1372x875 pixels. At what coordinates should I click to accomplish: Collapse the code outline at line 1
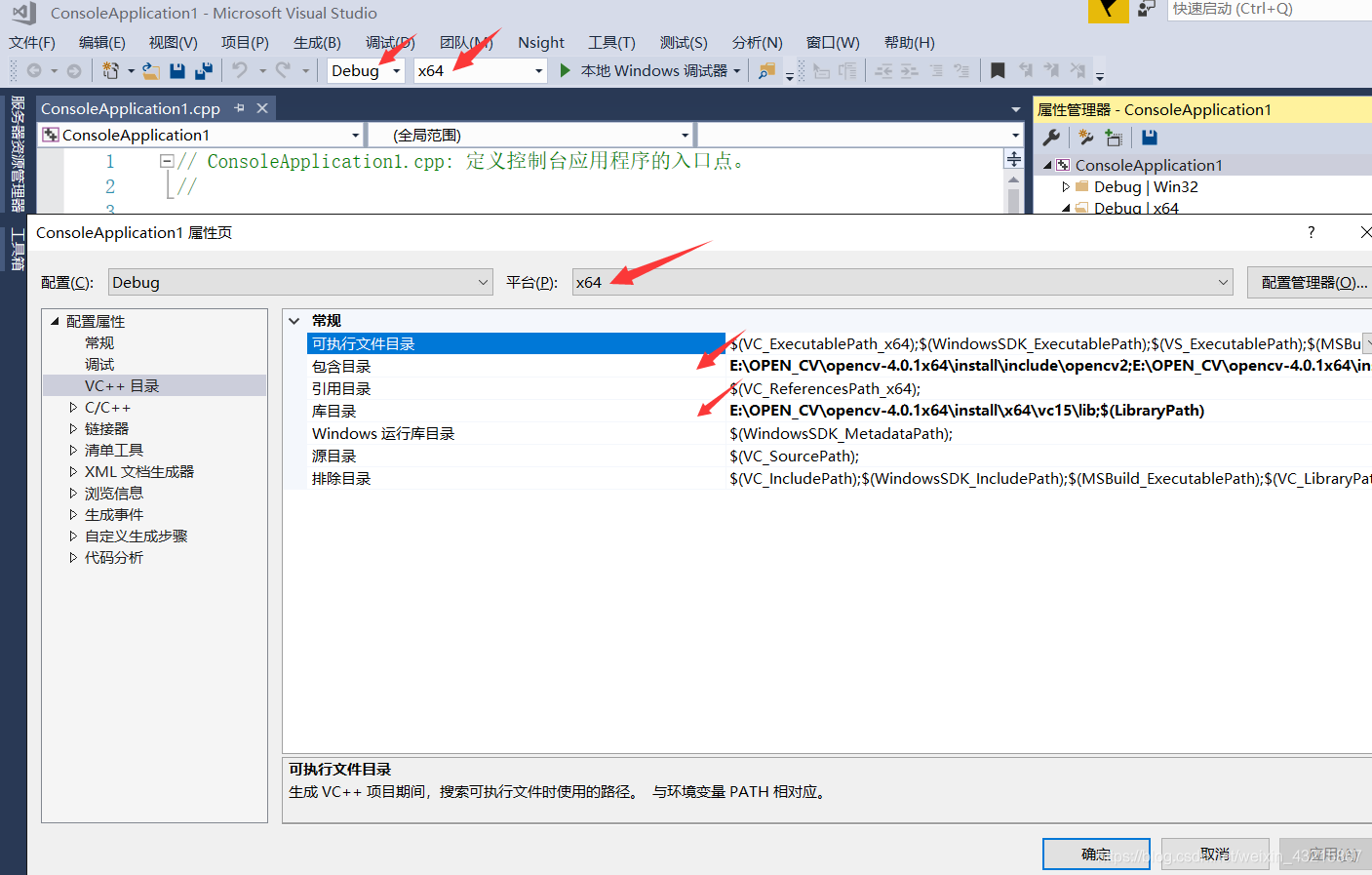tap(167, 161)
